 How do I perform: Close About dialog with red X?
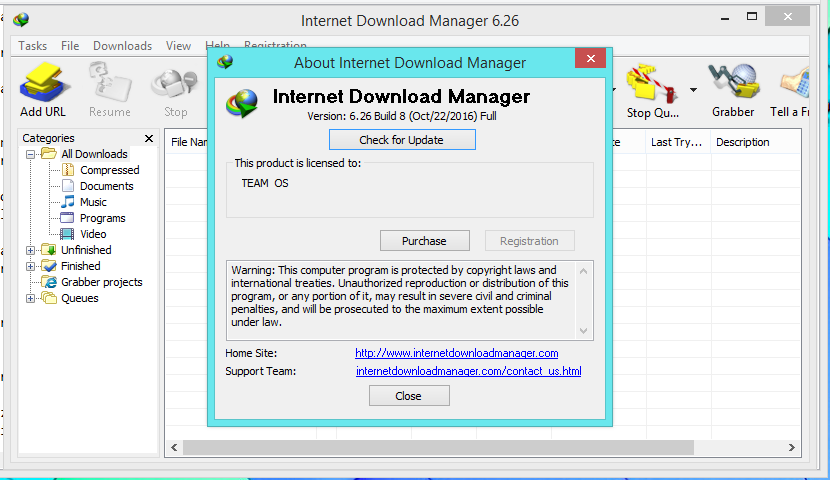point(590,58)
